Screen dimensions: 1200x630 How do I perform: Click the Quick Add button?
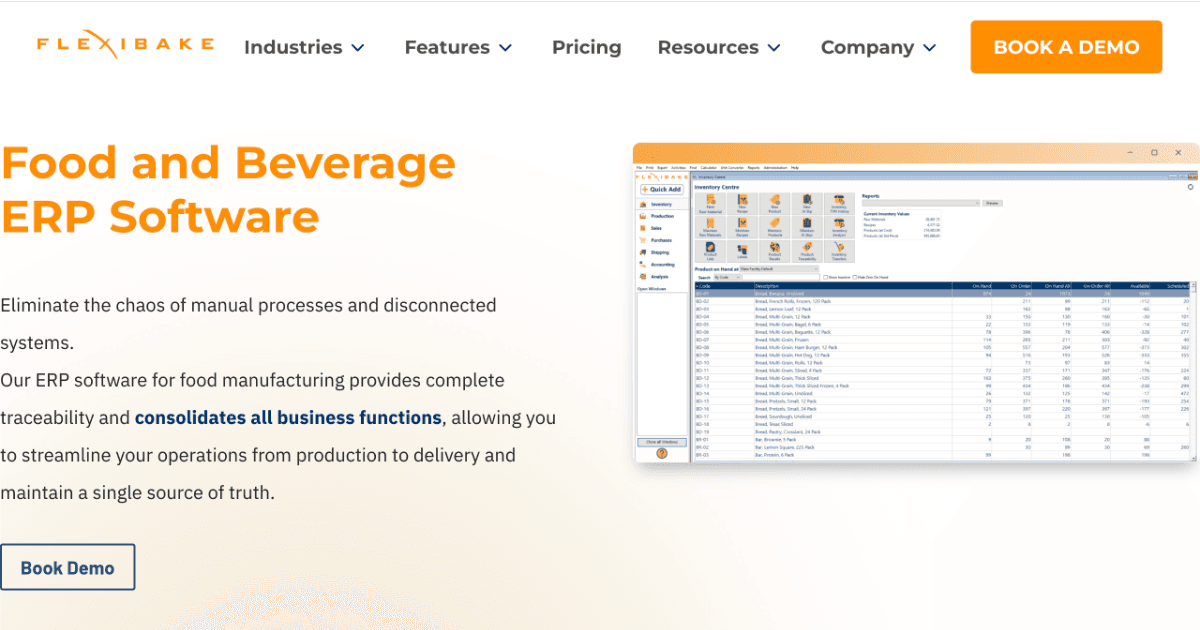[662, 189]
